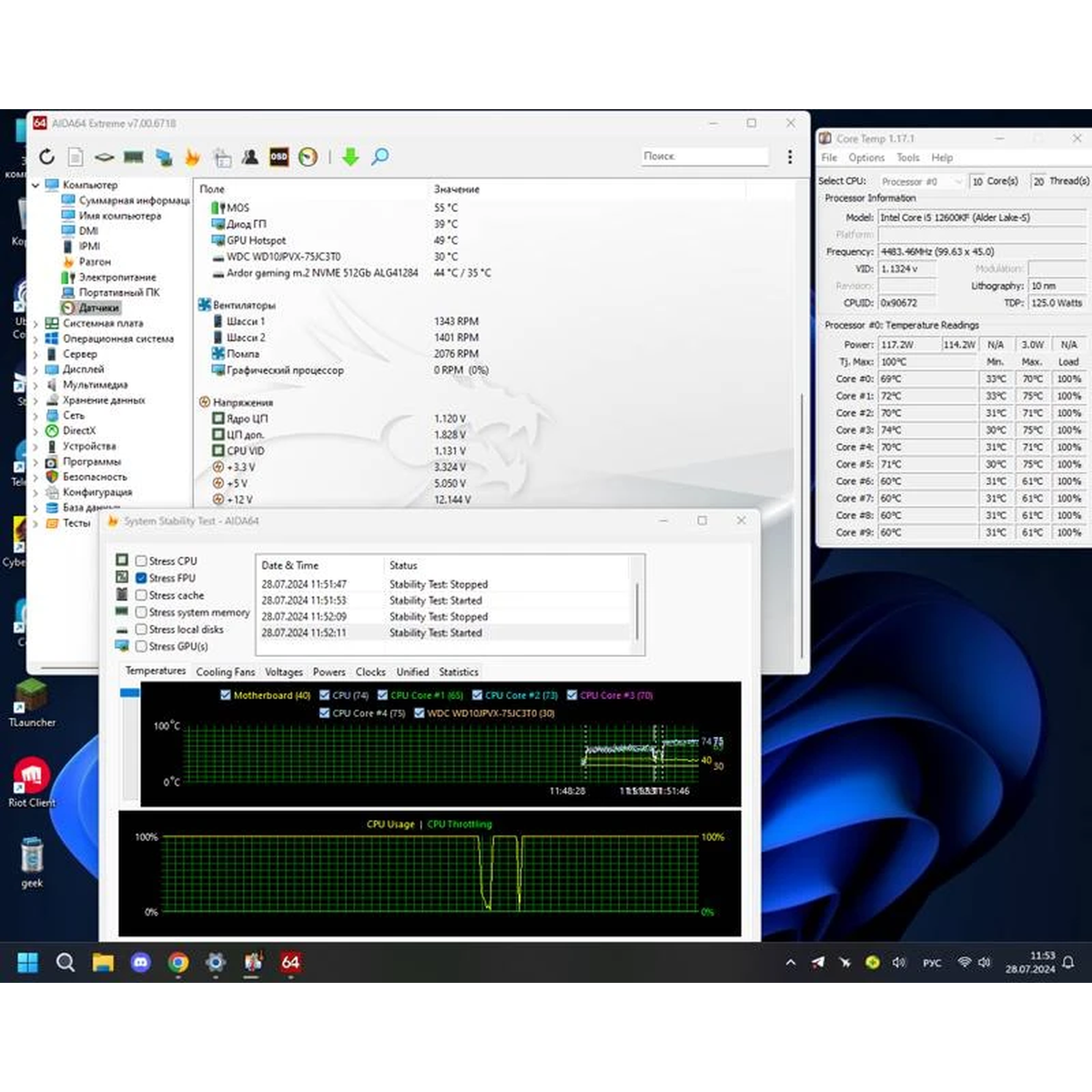The image size is (1092, 1092).
Task: Open geek recycle bin desktop icon
Action: 32,863
